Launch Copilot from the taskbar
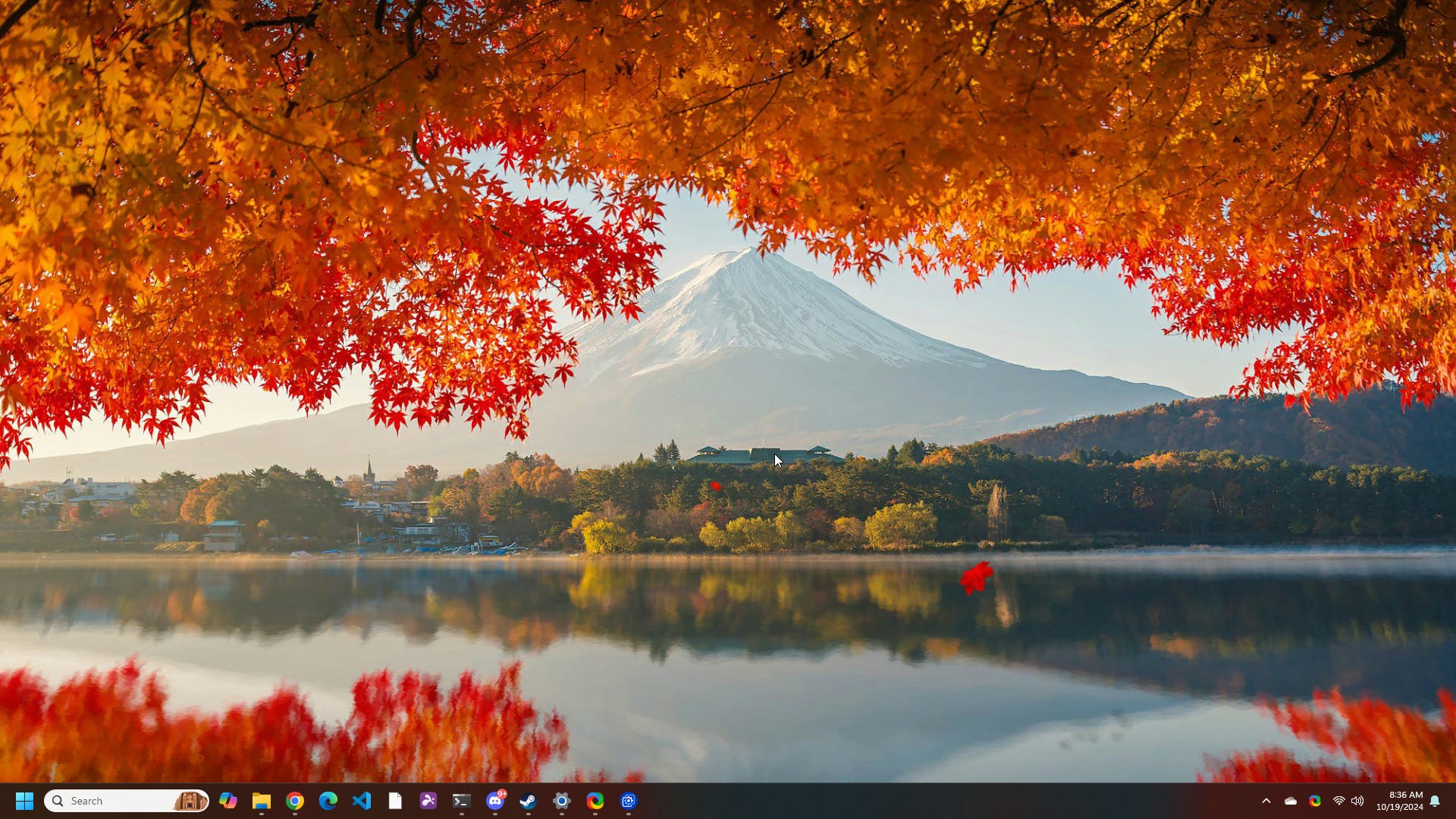This screenshot has height=819, width=1456. coord(228,801)
